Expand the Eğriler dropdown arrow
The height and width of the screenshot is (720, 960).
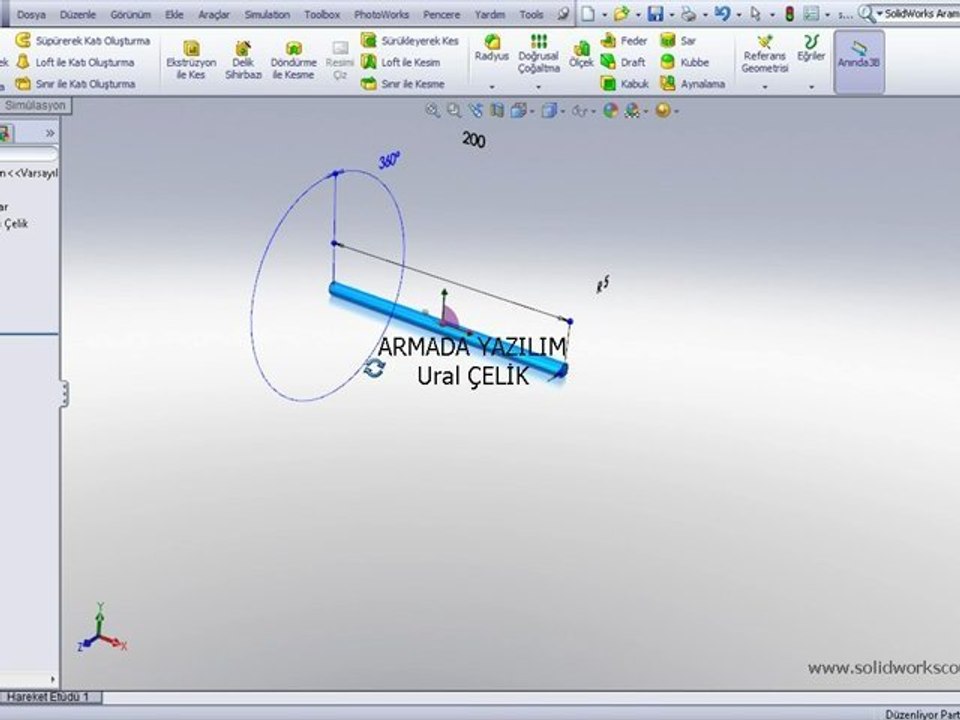coord(811,88)
